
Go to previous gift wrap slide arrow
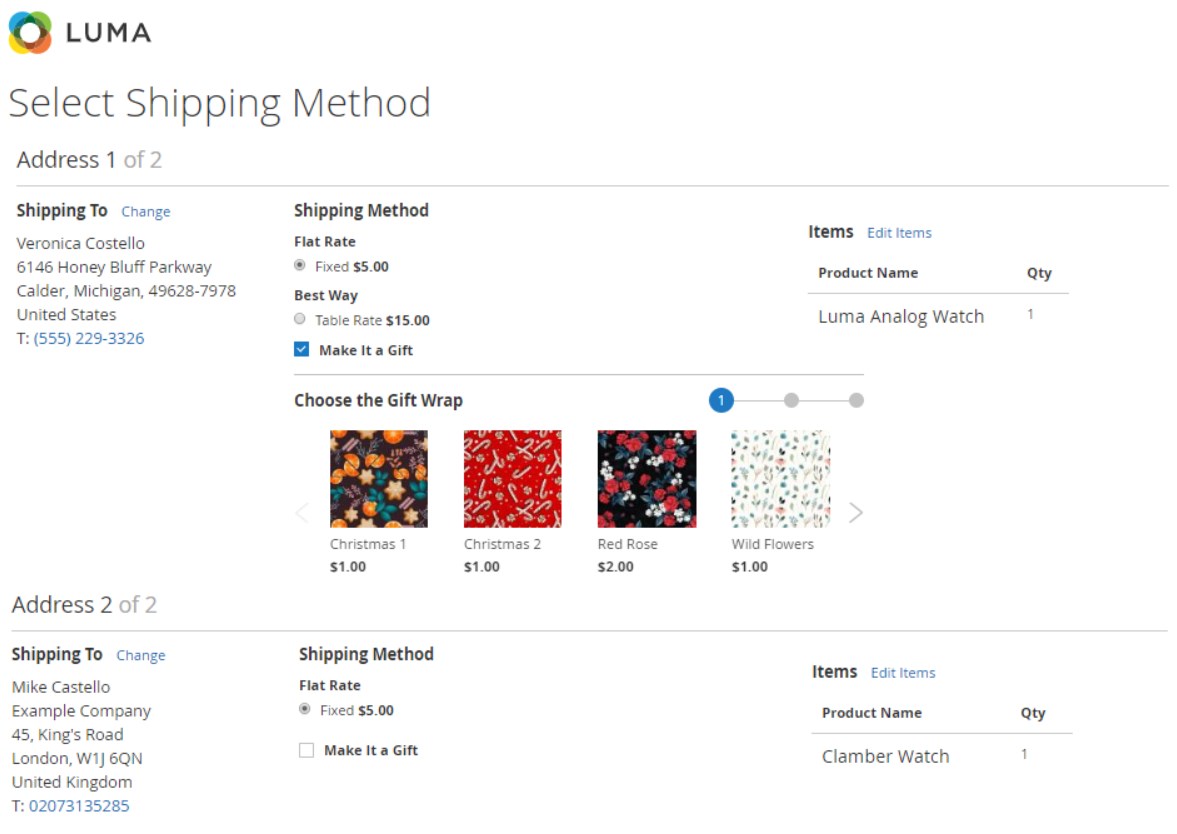coord(302,513)
